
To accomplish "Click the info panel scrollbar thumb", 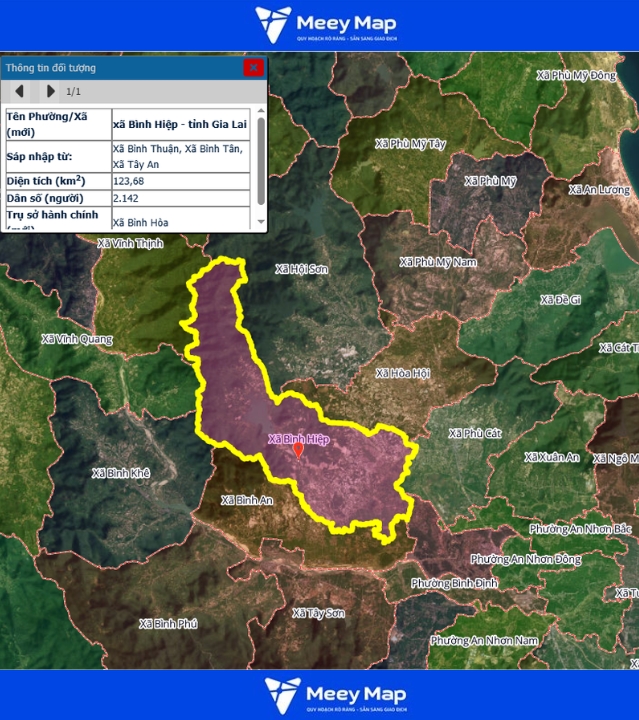I will 261,160.
